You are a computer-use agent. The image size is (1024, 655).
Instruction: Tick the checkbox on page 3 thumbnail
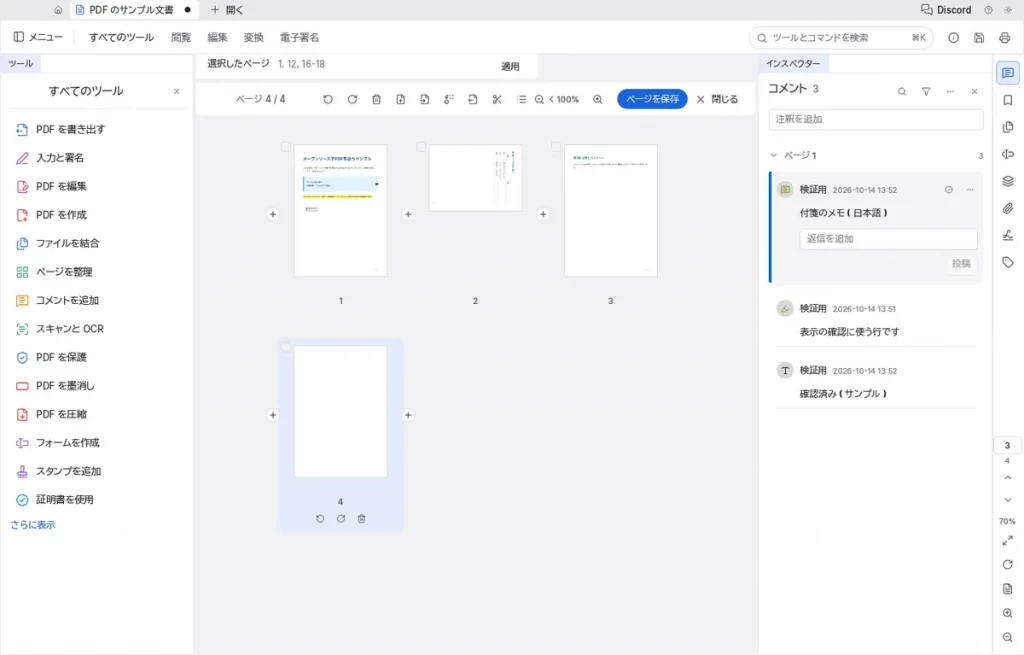[x=556, y=147]
